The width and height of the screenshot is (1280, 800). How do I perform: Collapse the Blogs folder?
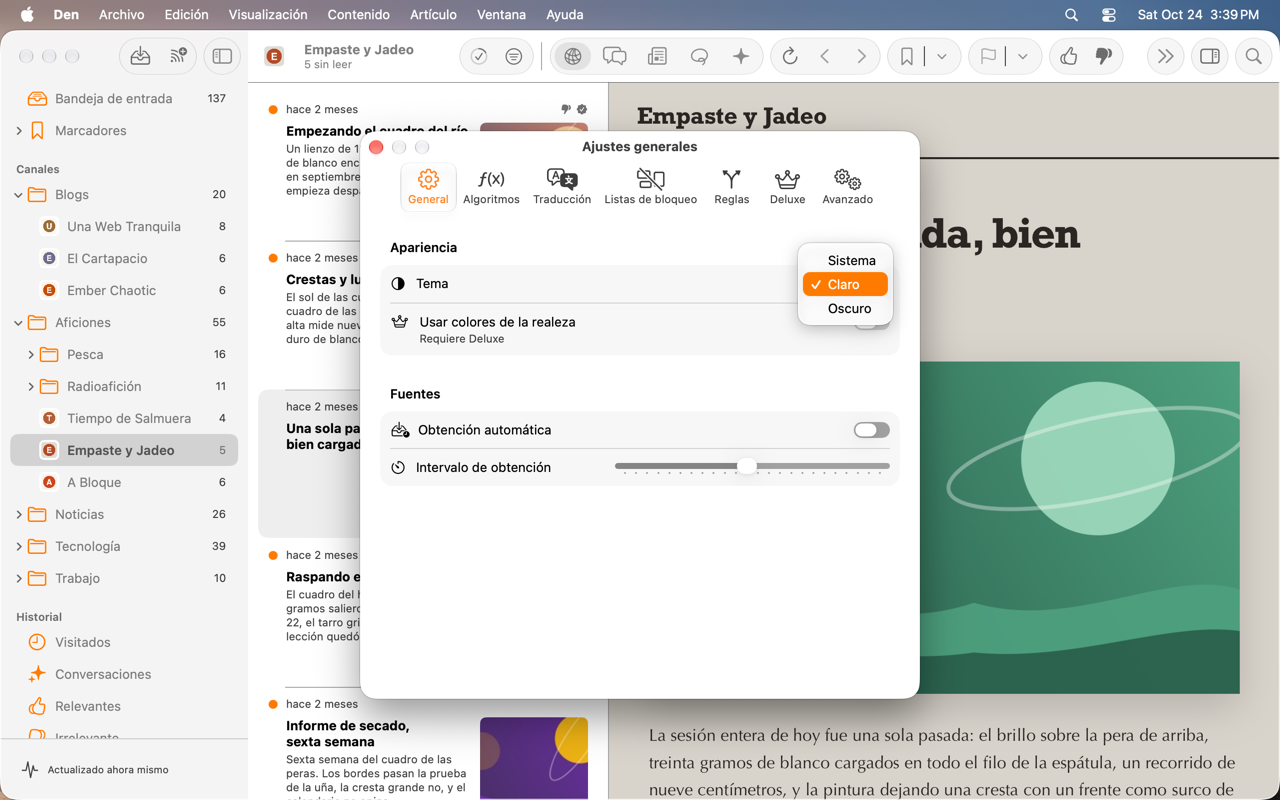[19, 195]
